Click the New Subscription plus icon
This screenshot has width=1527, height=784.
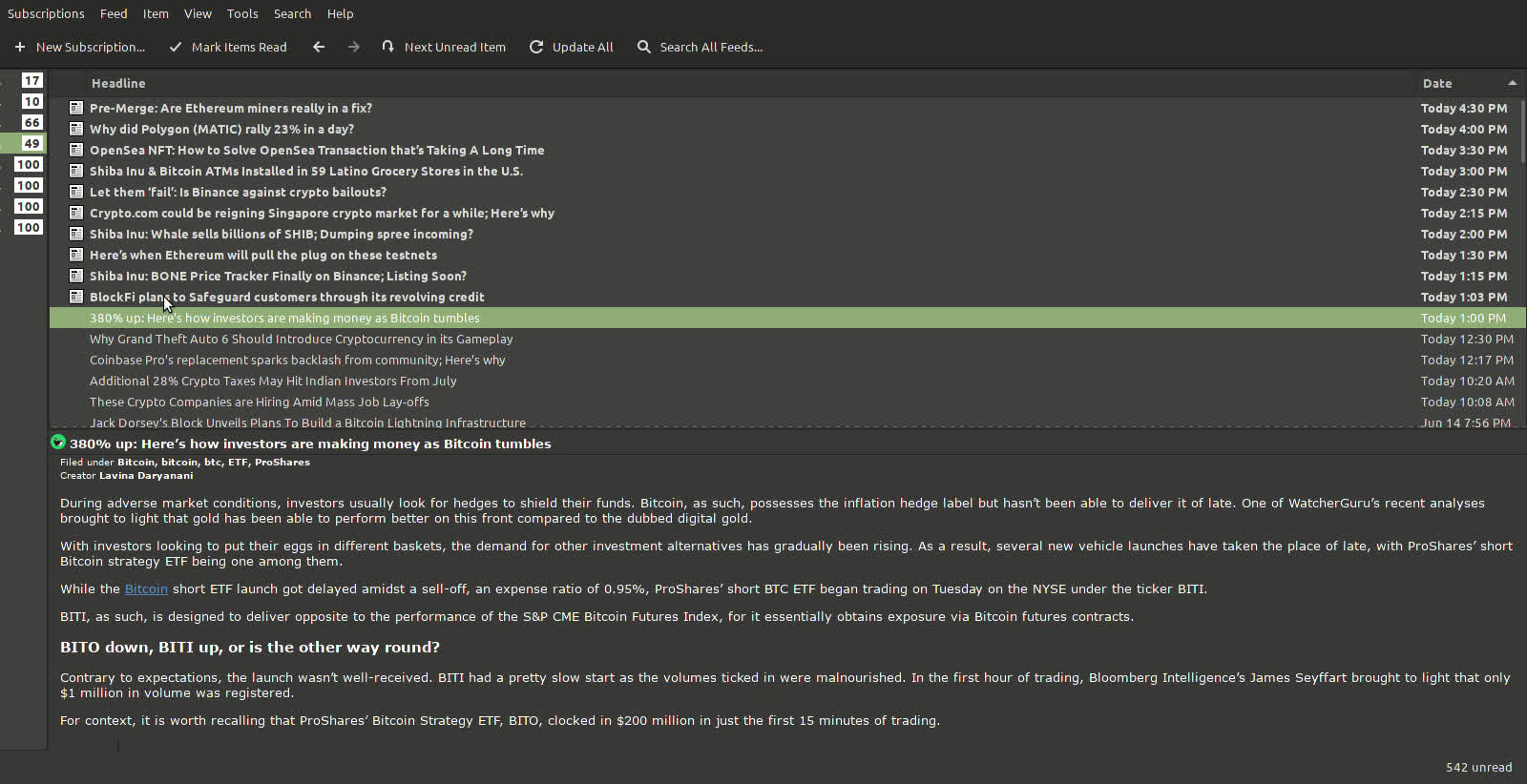19,47
